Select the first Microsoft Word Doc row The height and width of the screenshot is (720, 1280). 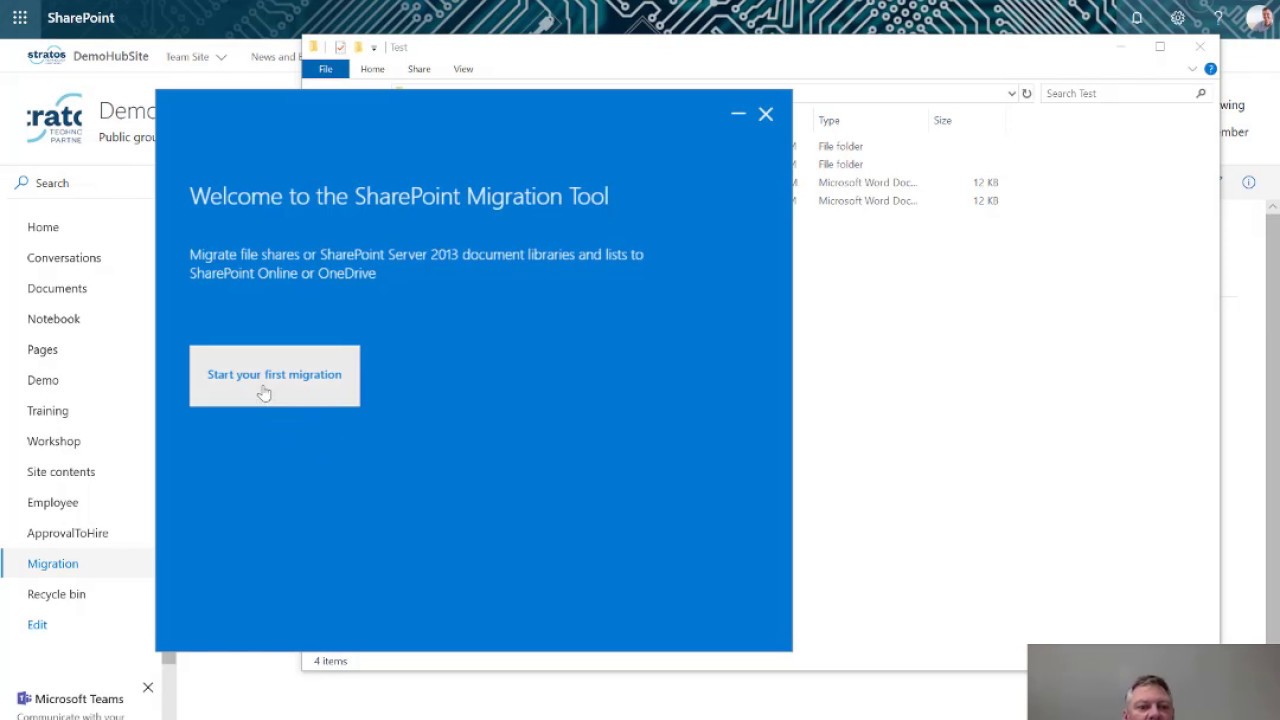[x=900, y=182]
